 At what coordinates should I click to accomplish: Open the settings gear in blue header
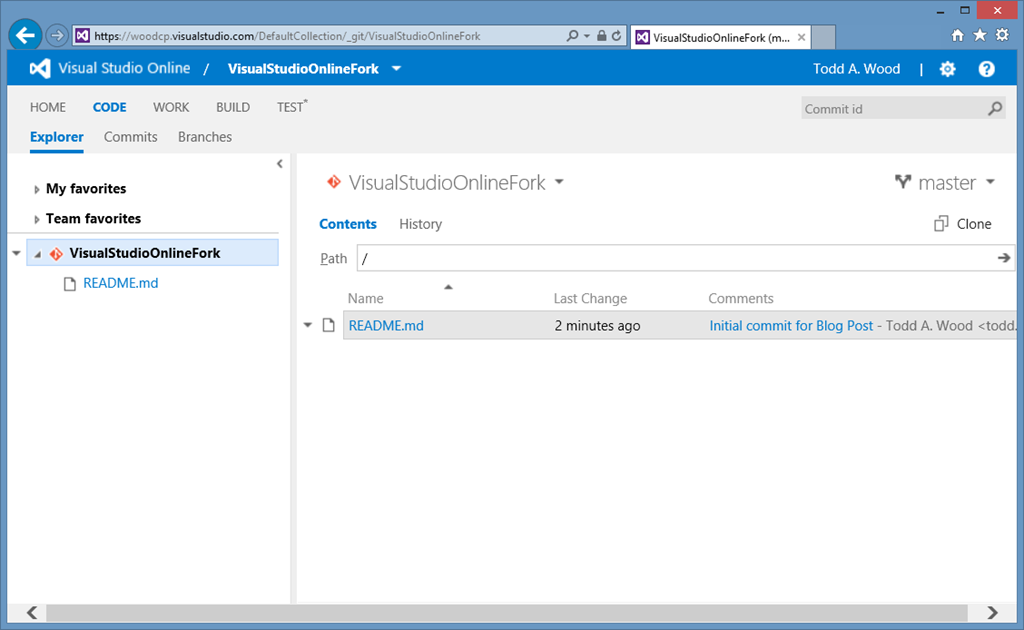(x=948, y=69)
